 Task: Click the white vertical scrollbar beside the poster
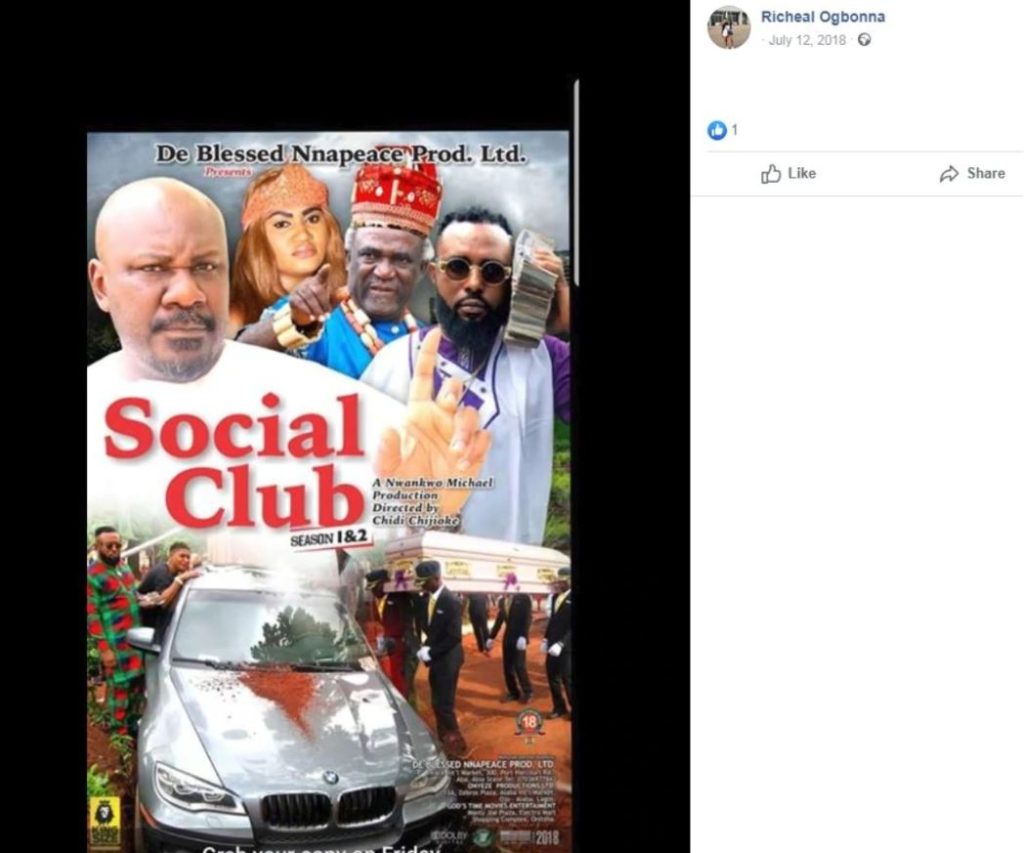tap(577, 183)
